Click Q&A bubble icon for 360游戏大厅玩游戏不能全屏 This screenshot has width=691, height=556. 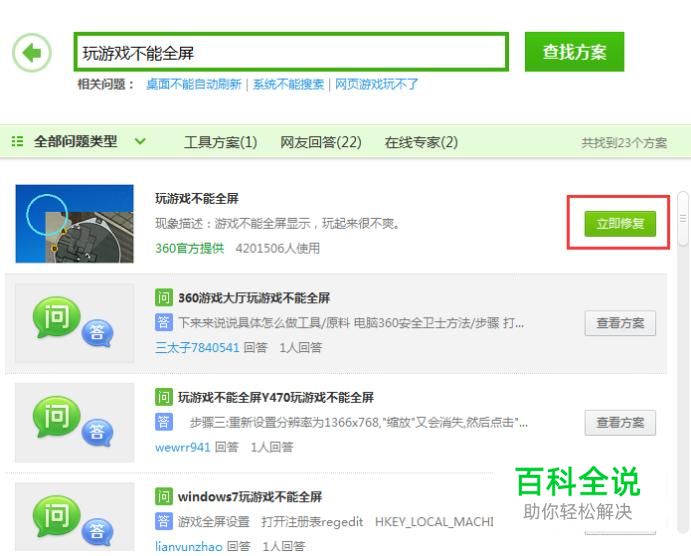pos(74,322)
